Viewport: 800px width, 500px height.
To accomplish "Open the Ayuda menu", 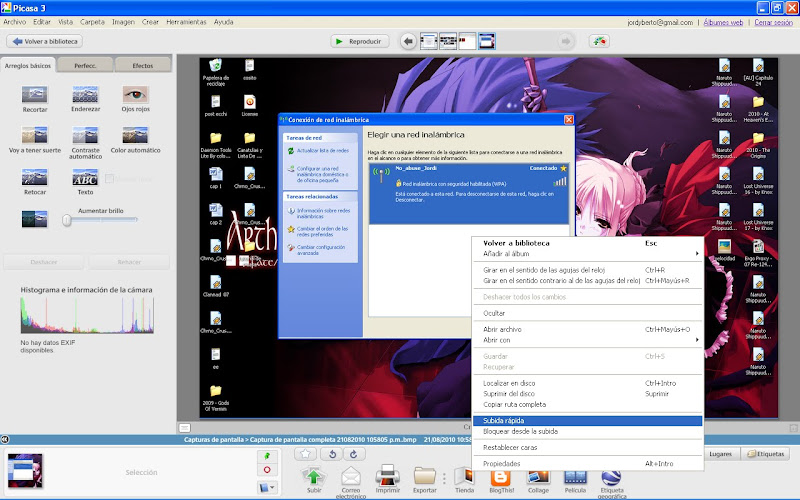I will 223,22.
